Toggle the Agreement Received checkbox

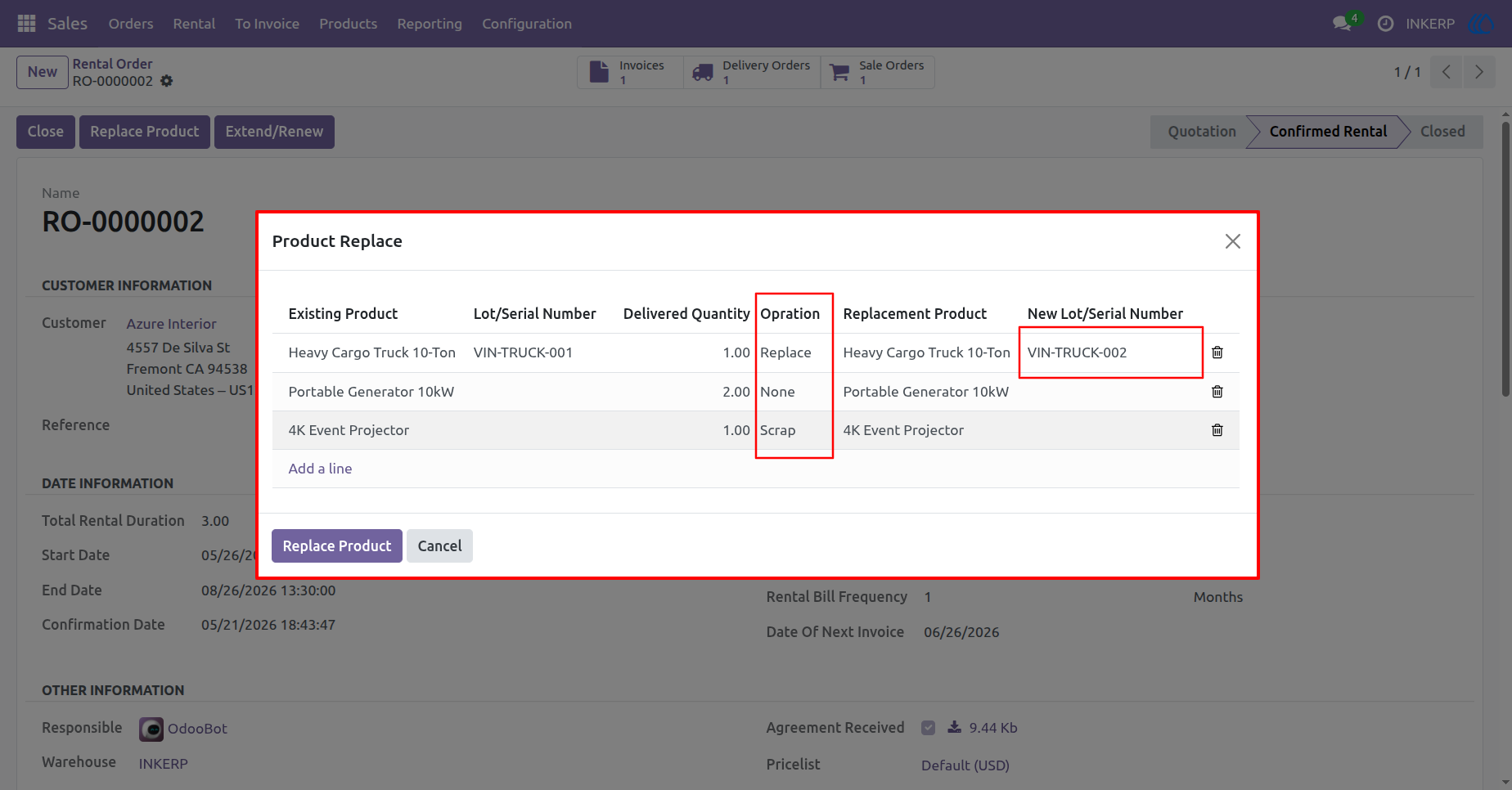point(928,728)
